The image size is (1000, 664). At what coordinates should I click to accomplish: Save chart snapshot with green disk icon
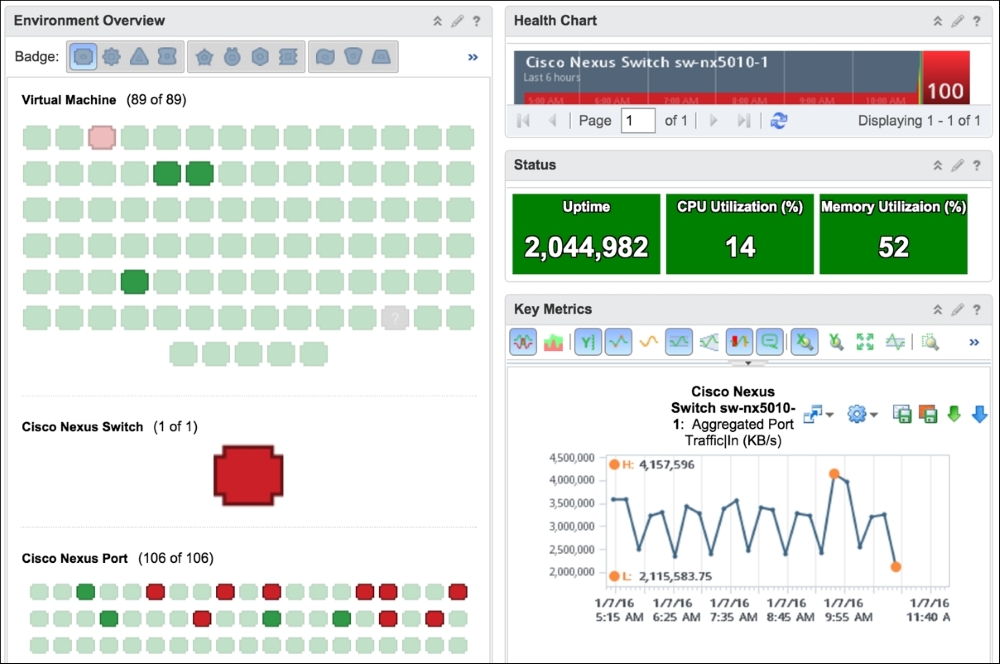pyautogui.click(x=902, y=415)
